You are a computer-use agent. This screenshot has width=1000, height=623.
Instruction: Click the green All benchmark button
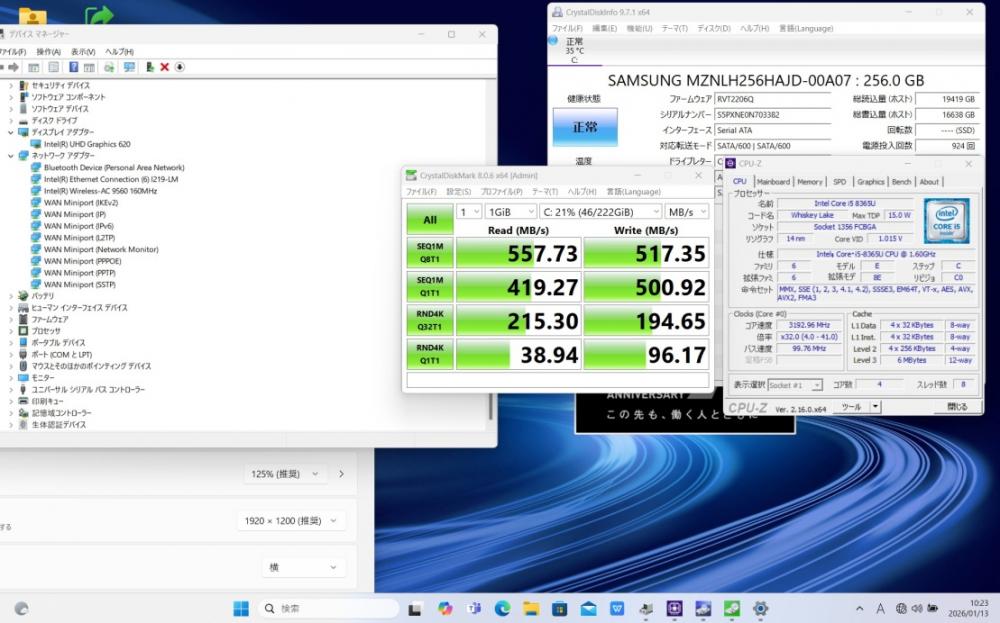tap(429, 220)
